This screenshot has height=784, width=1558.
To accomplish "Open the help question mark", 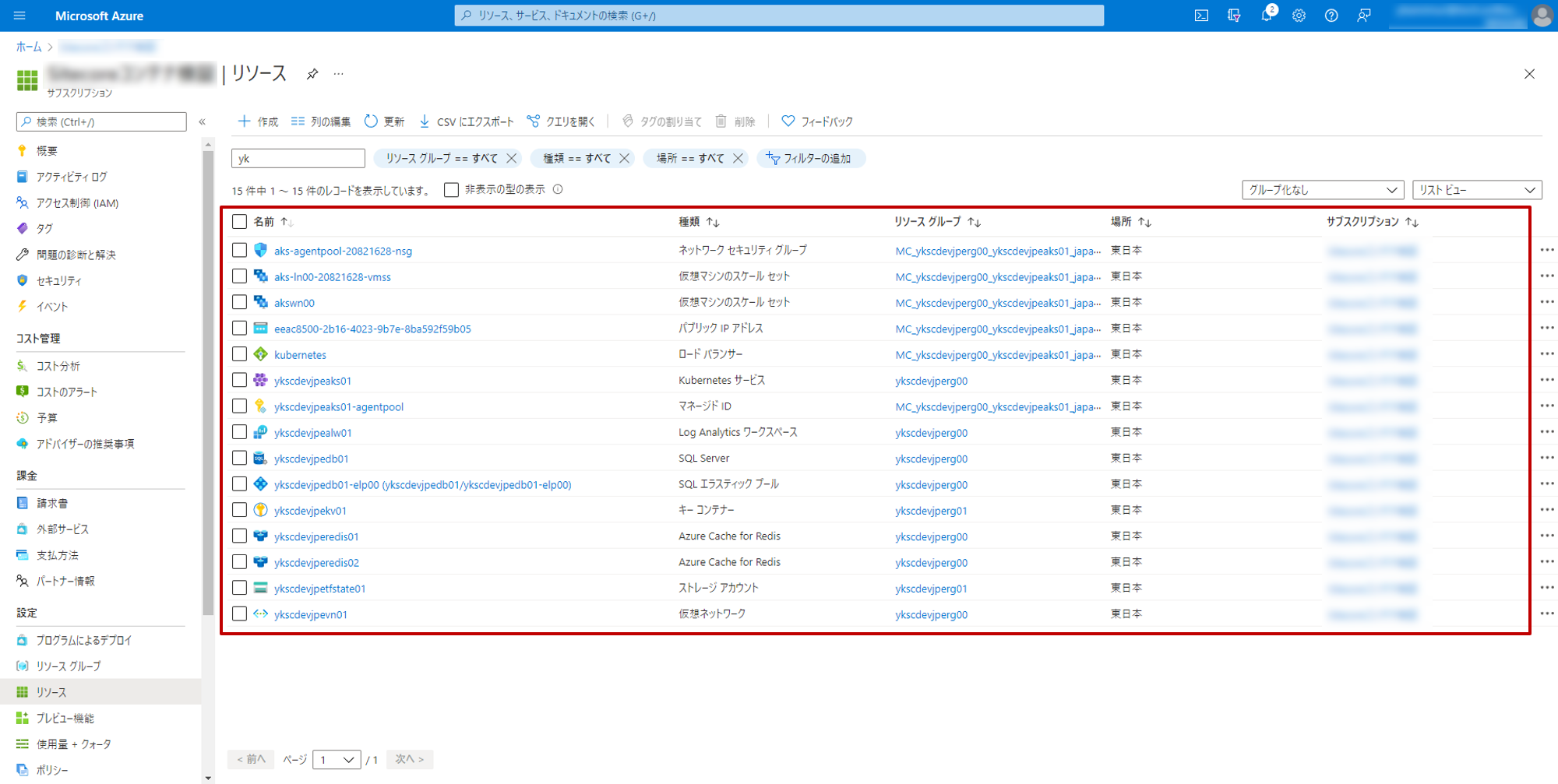I will pyautogui.click(x=1331, y=16).
